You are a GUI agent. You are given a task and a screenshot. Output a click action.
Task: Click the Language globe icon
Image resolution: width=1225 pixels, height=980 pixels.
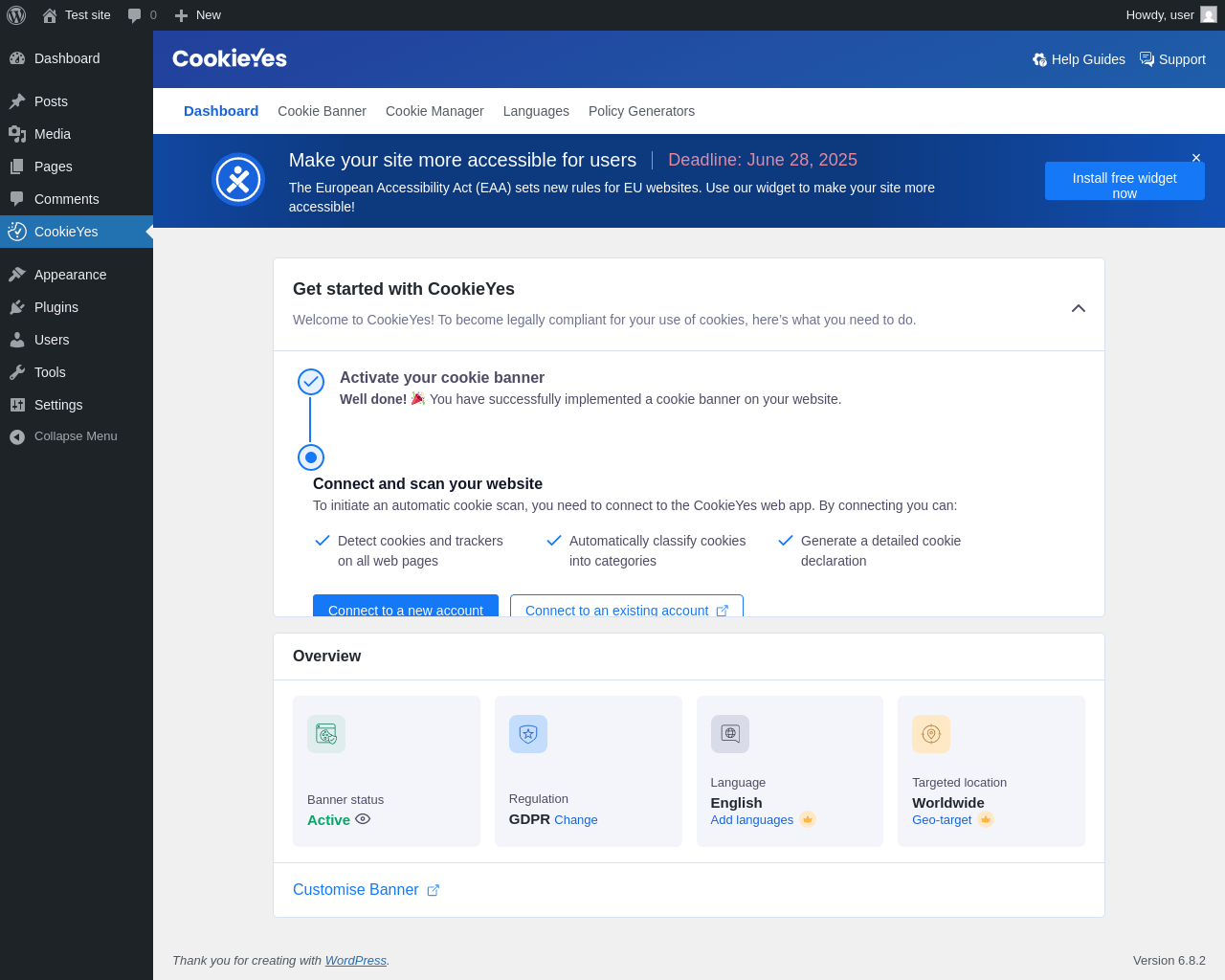point(730,734)
